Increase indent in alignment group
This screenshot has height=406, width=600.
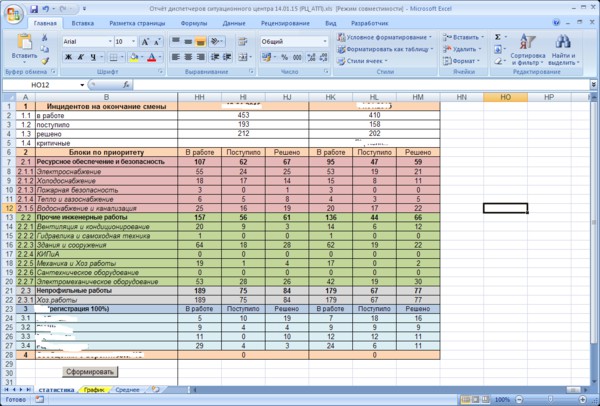point(227,57)
